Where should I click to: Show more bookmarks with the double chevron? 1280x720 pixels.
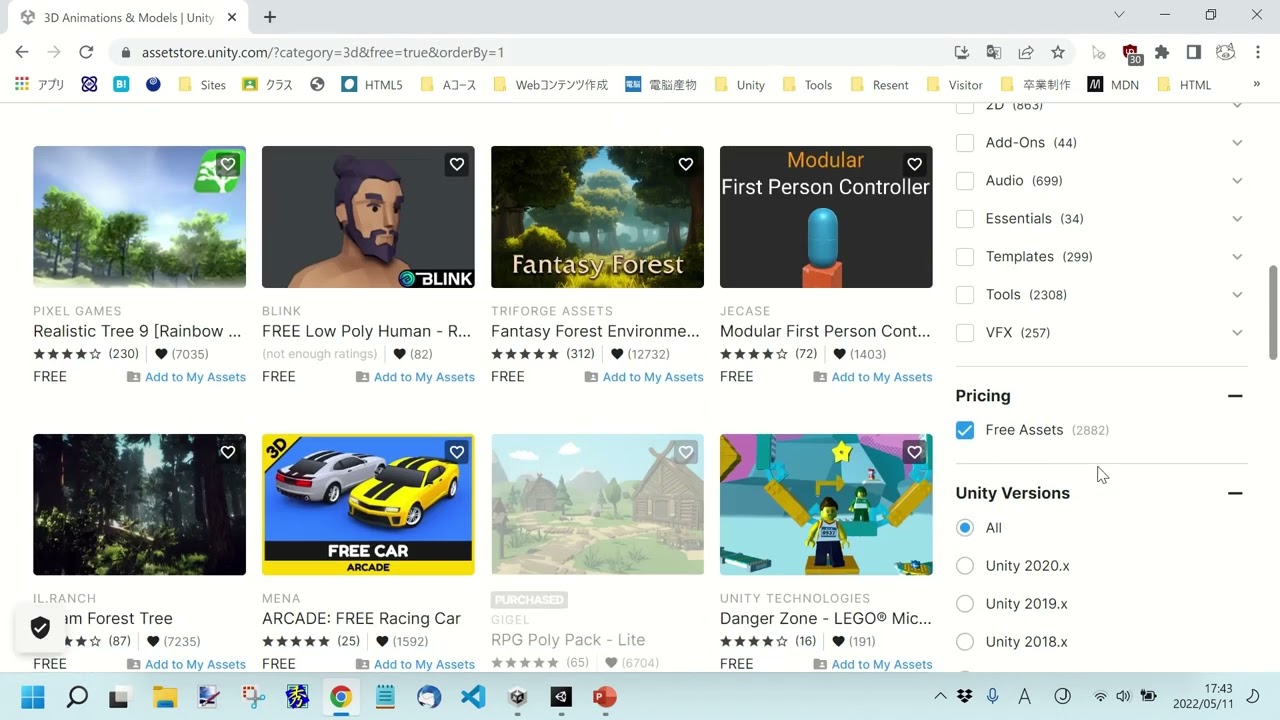pyautogui.click(x=1257, y=85)
